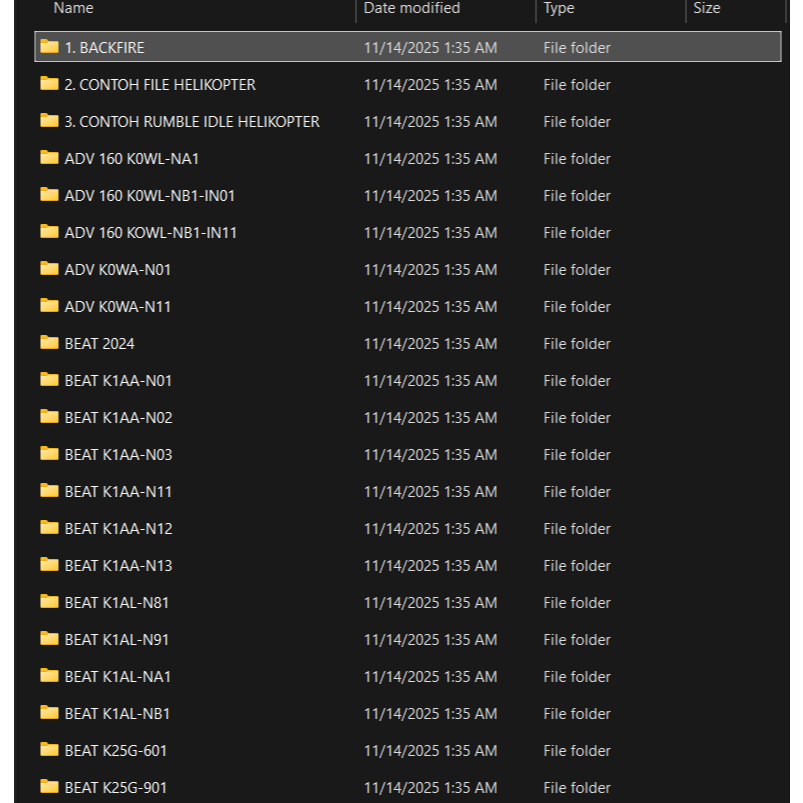Click the folder icon beside ADV K0WA-N01

(x=48, y=269)
